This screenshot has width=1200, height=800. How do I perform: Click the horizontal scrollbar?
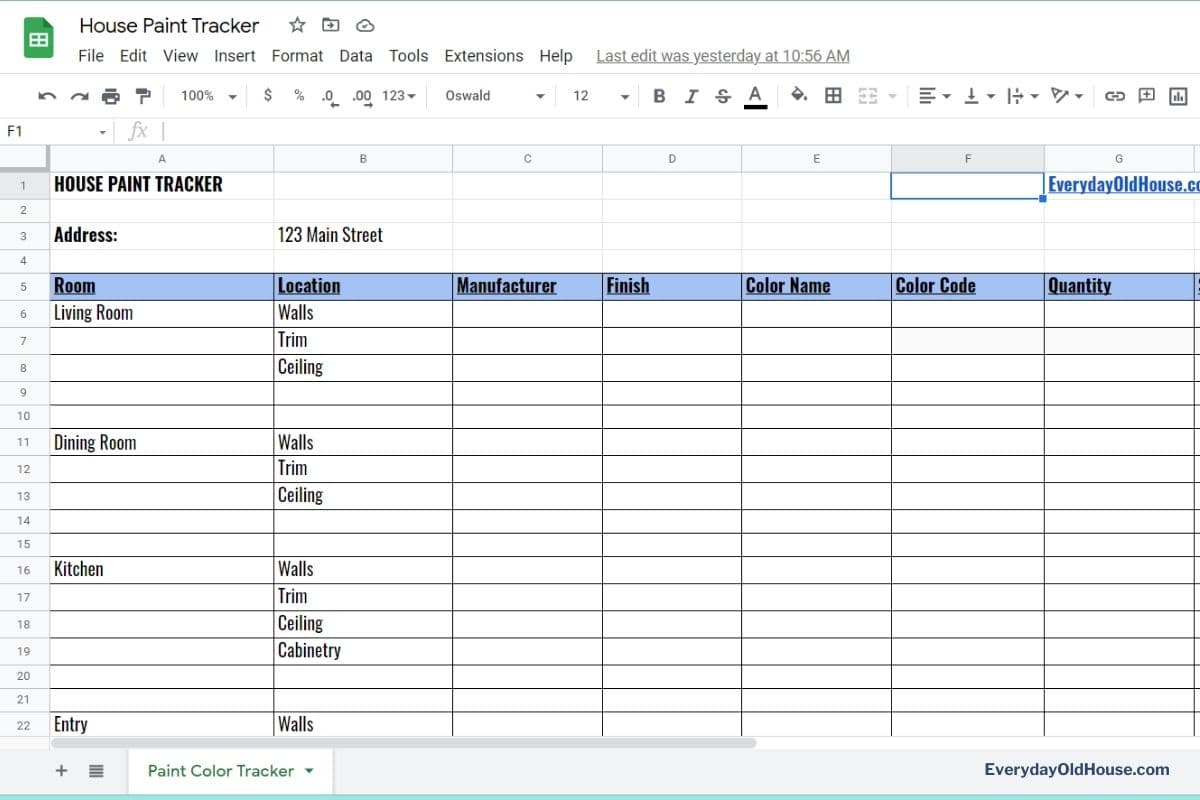[x=404, y=742]
